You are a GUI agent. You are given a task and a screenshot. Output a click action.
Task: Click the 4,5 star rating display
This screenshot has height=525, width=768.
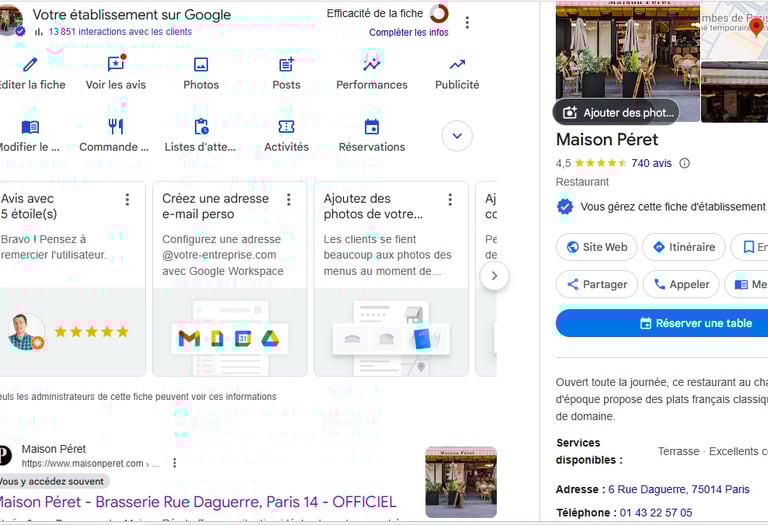(x=591, y=163)
